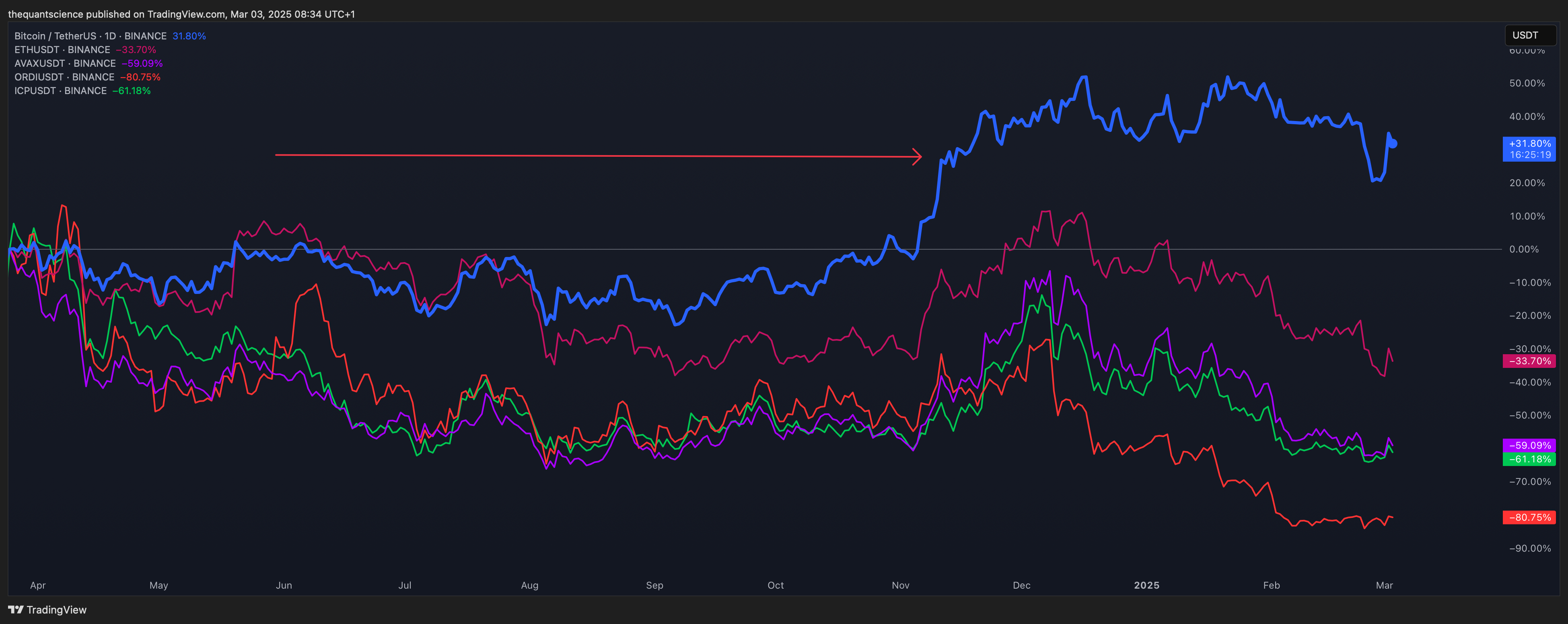Click the Sep label on time axis
This screenshot has height=624, width=1568.
click(x=654, y=585)
